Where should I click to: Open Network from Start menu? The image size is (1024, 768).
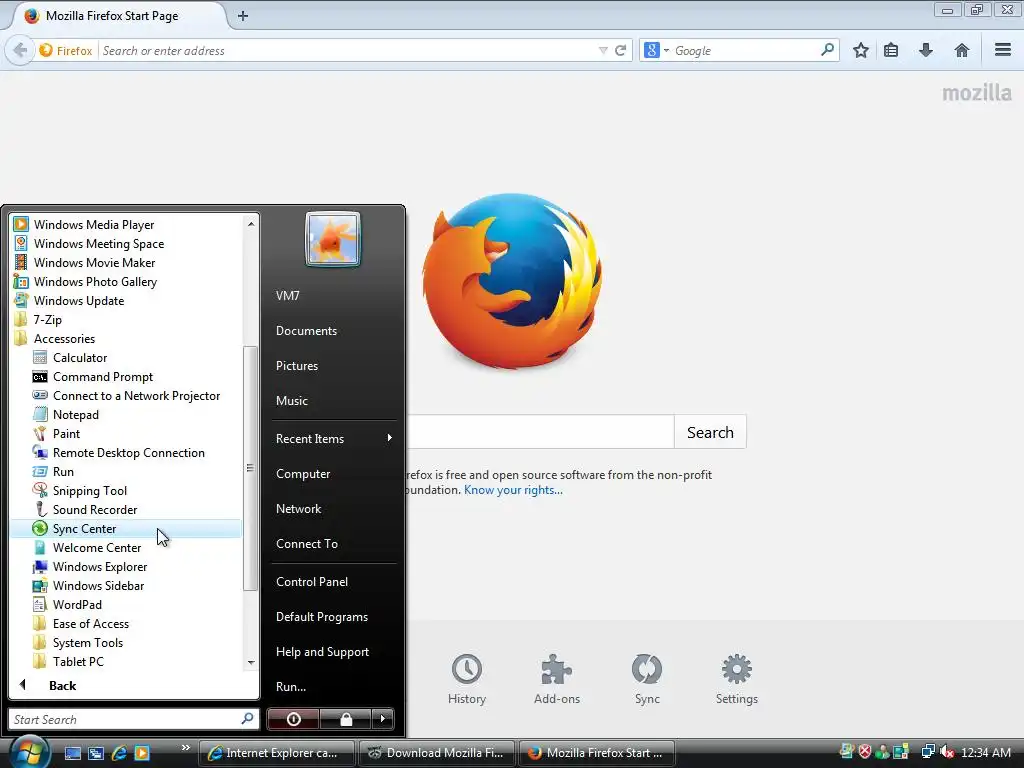click(x=298, y=509)
